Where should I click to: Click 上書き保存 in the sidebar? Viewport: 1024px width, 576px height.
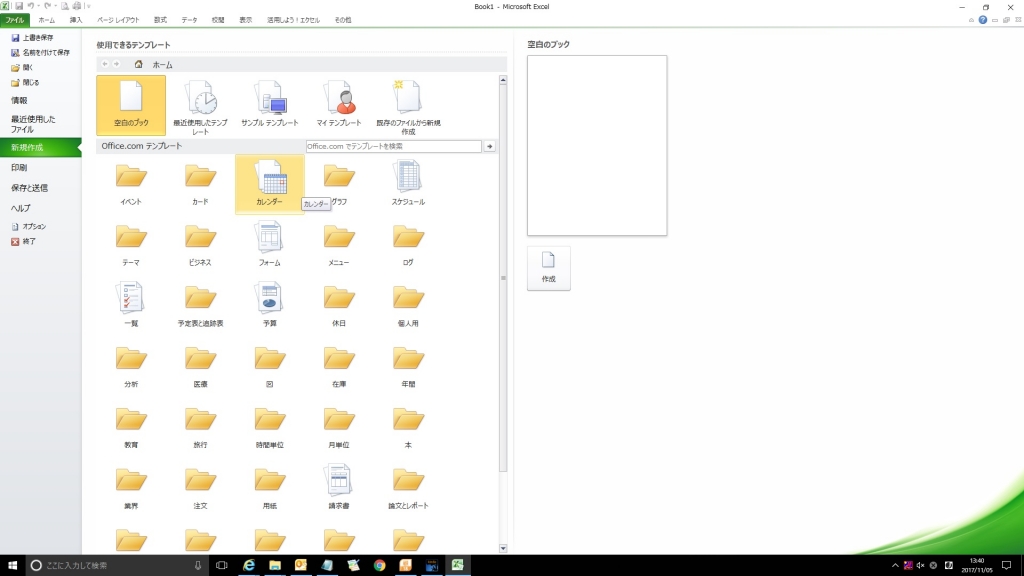[x=33, y=38]
